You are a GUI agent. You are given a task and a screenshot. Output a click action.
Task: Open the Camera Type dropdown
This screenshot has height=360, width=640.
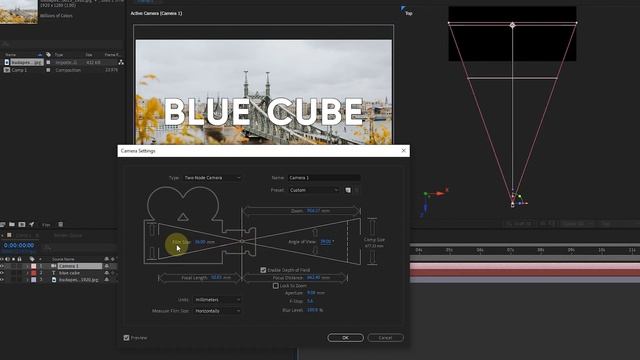click(212, 178)
